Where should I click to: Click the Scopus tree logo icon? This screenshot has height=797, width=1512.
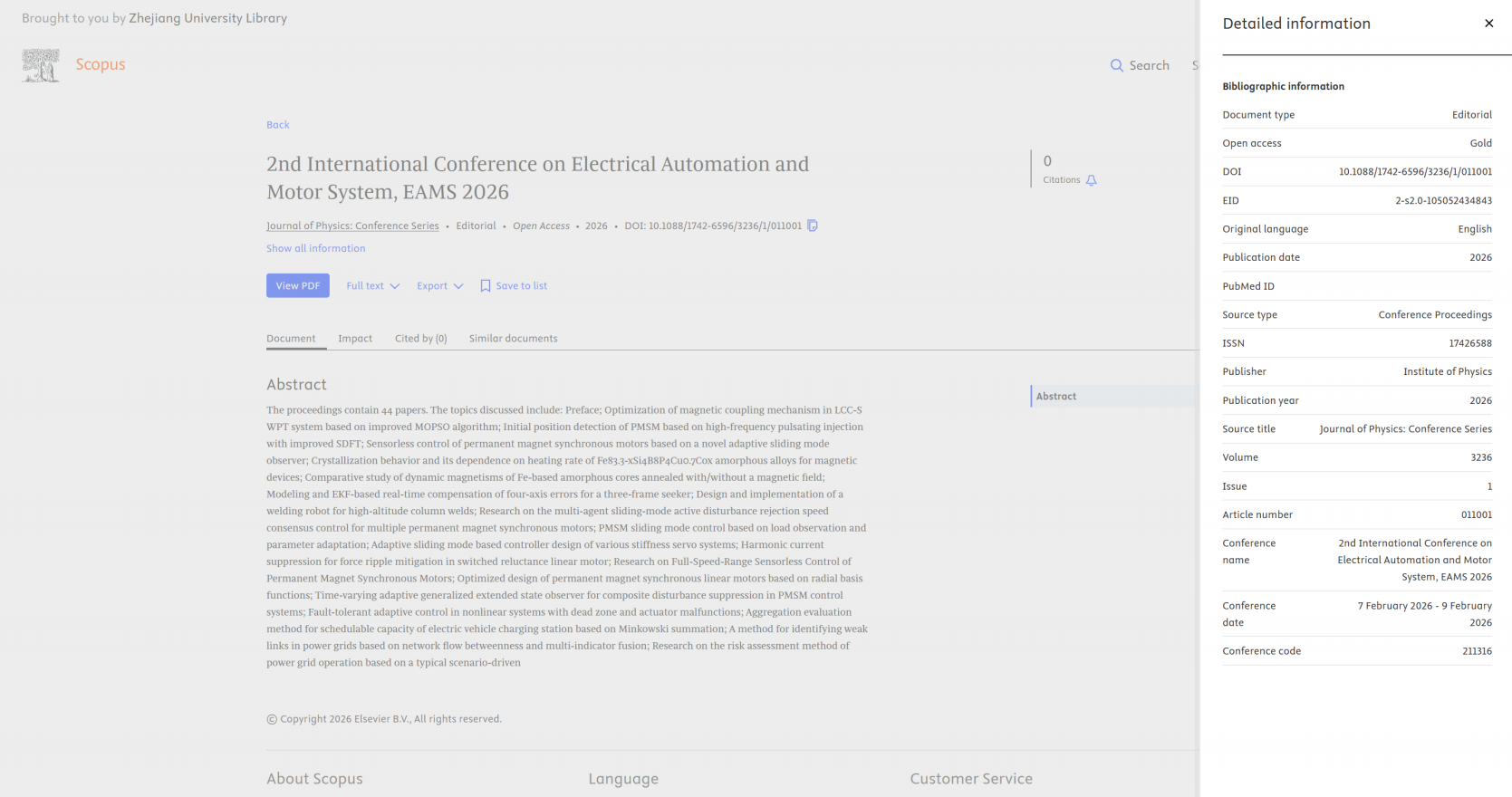(x=41, y=65)
